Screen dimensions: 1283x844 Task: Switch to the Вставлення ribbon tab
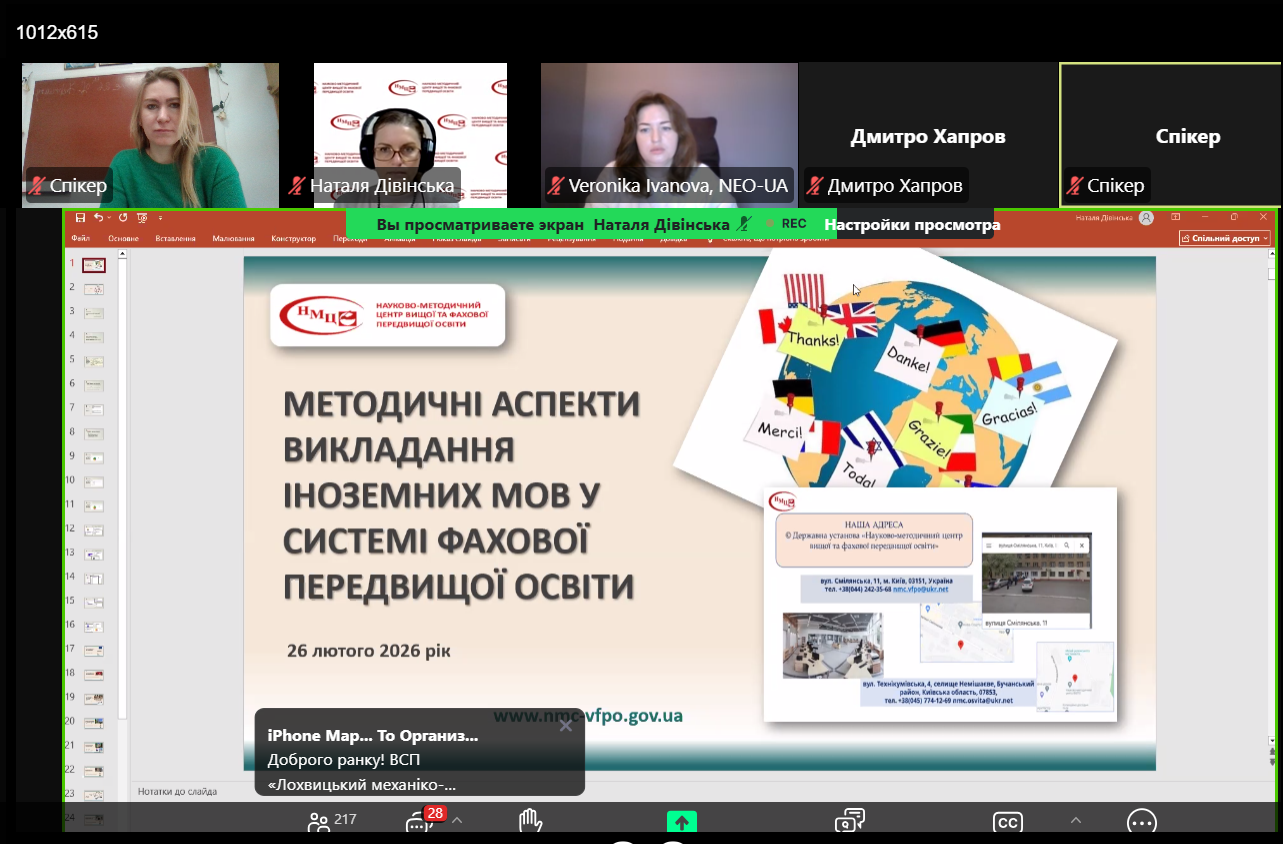click(x=175, y=239)
